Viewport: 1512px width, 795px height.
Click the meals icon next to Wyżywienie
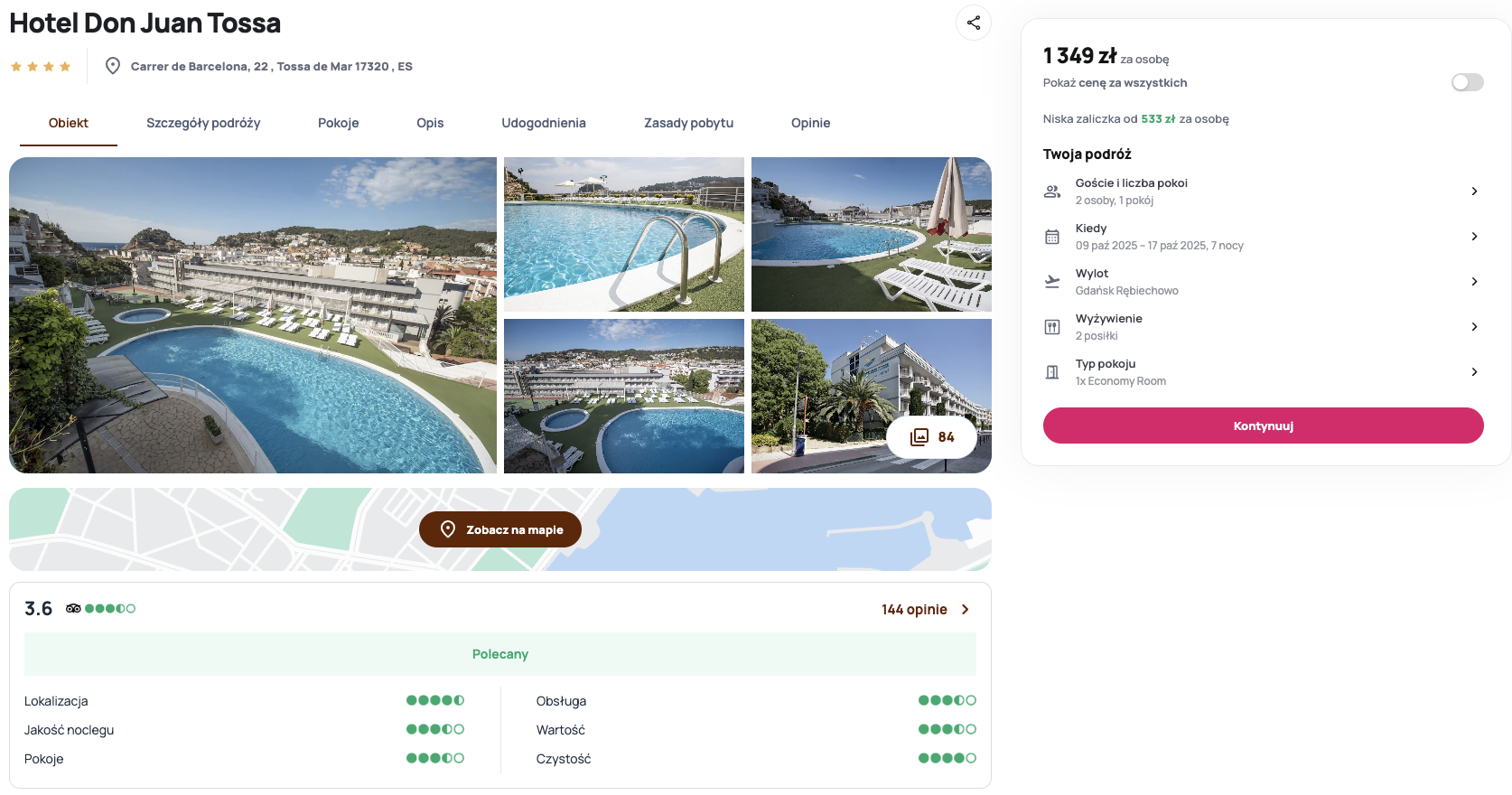(1052, 327)
